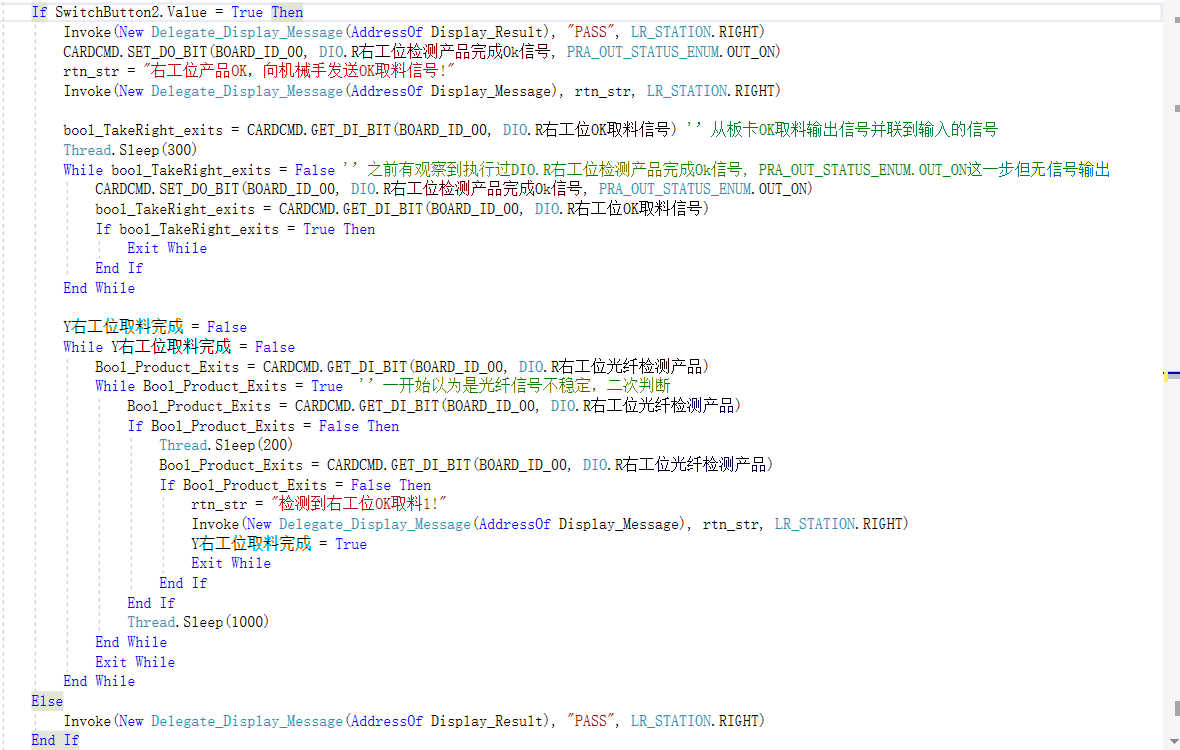Click 'While Y右工位取料完成 = False' line
Viewport: 1180px width, 750px height.
pos(179,347)
